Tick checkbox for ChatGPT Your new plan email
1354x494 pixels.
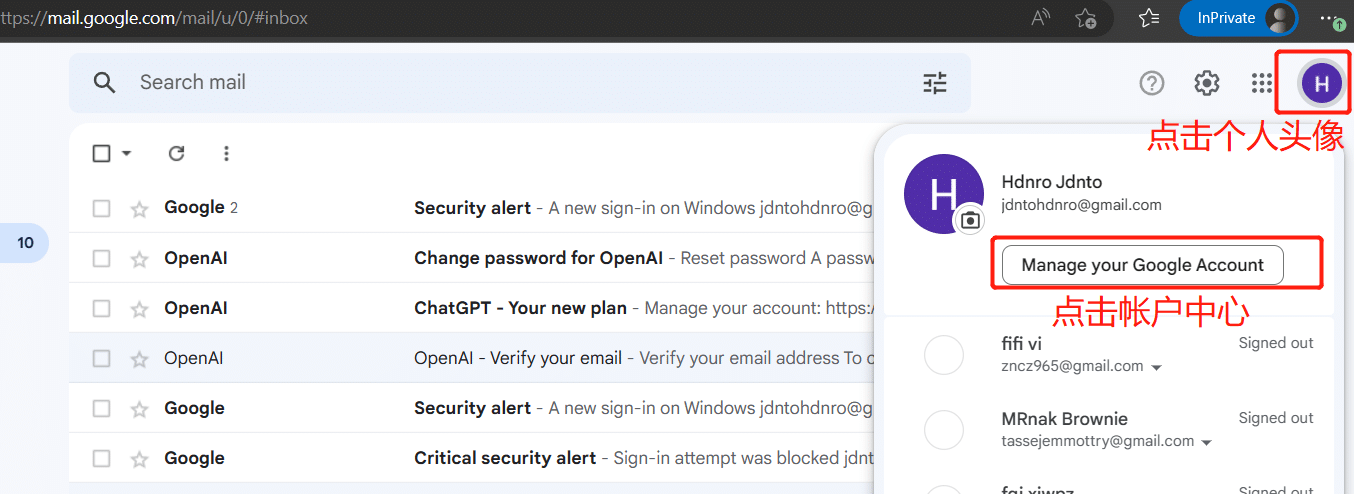[101, 308]
